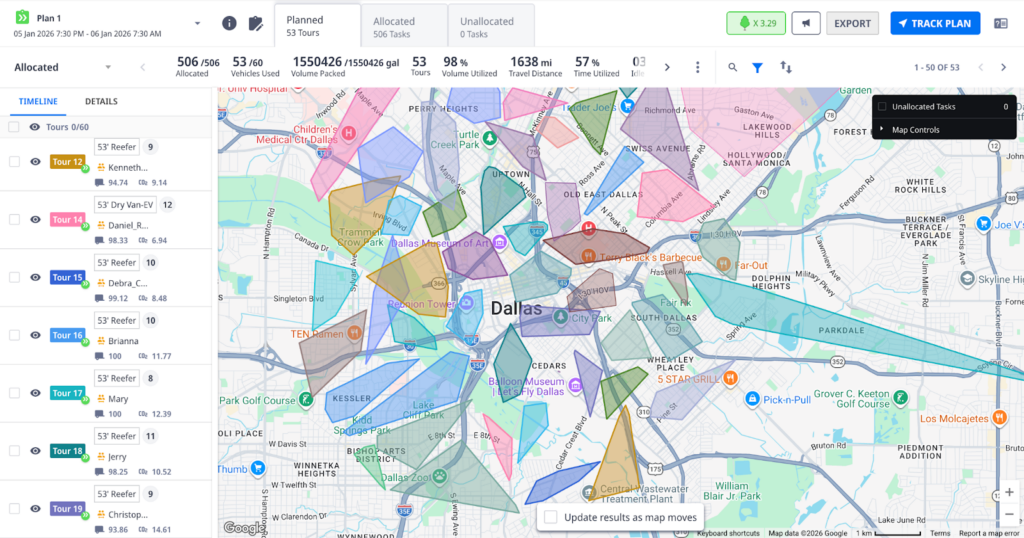This screenshot has height=538, width=1024.
Task: Click the map zoom in button
Action: (1007, 493)
